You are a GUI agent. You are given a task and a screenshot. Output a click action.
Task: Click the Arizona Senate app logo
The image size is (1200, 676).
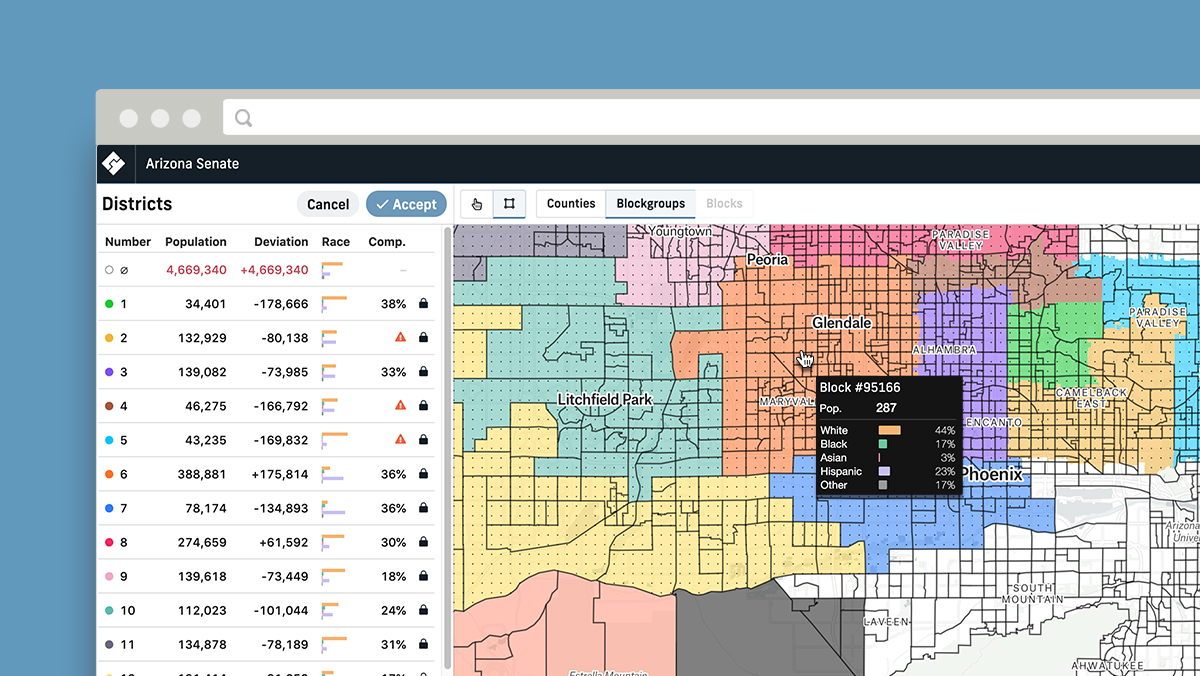point(115,163)
